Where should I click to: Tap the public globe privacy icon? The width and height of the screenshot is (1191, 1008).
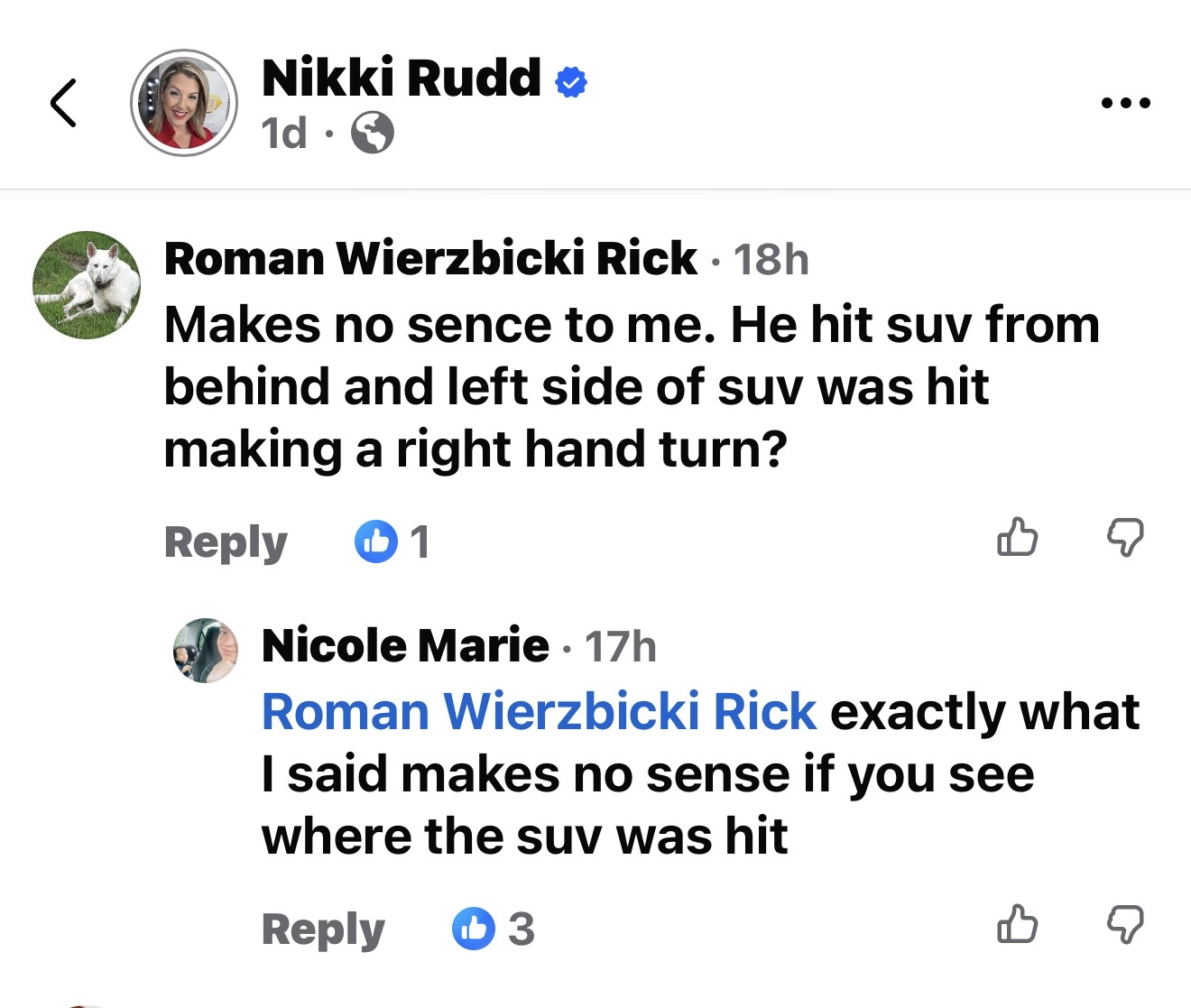click(x=372, y=134)
